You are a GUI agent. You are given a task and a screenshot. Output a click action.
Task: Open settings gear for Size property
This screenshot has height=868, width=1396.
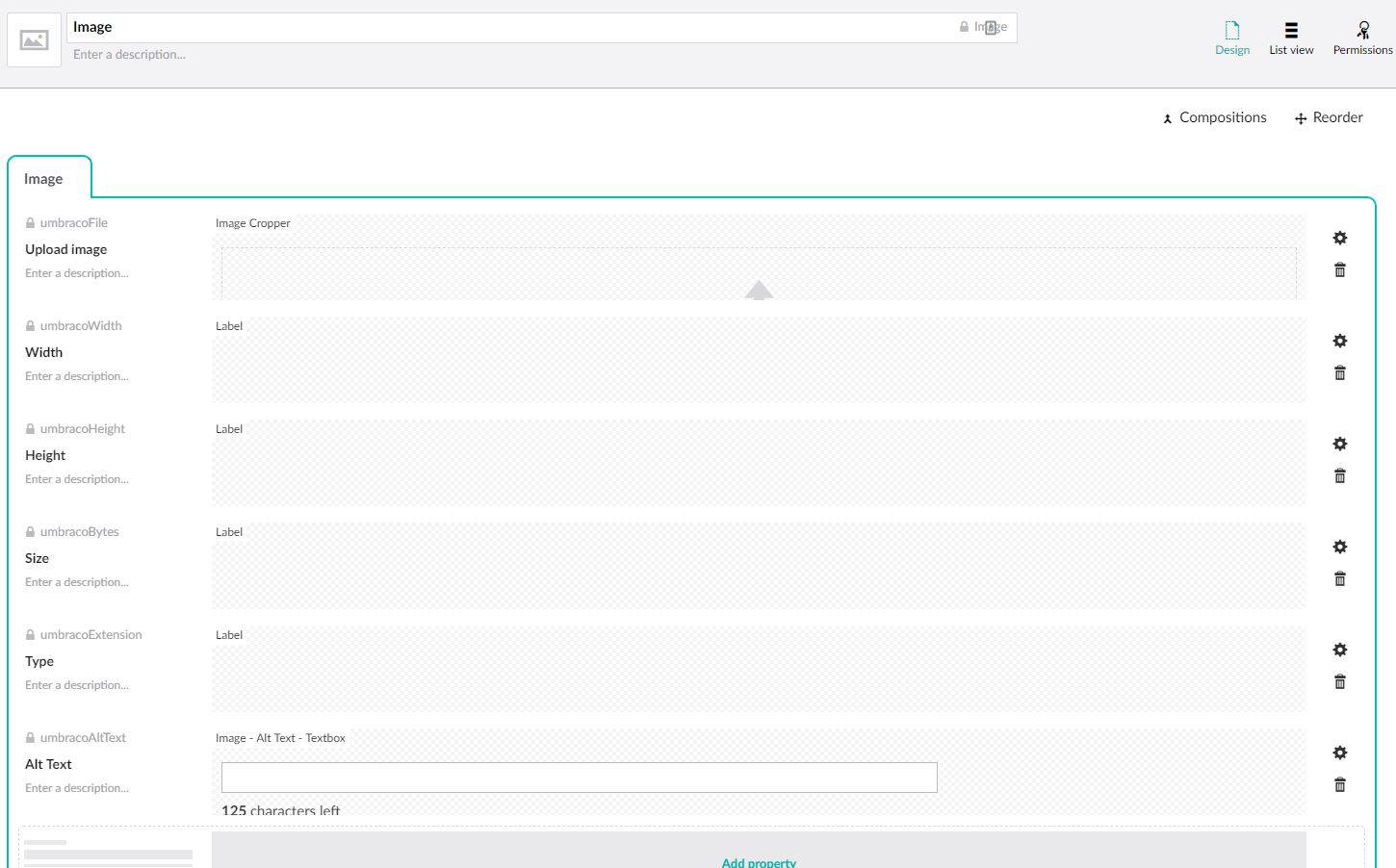tap(1339, 547)
